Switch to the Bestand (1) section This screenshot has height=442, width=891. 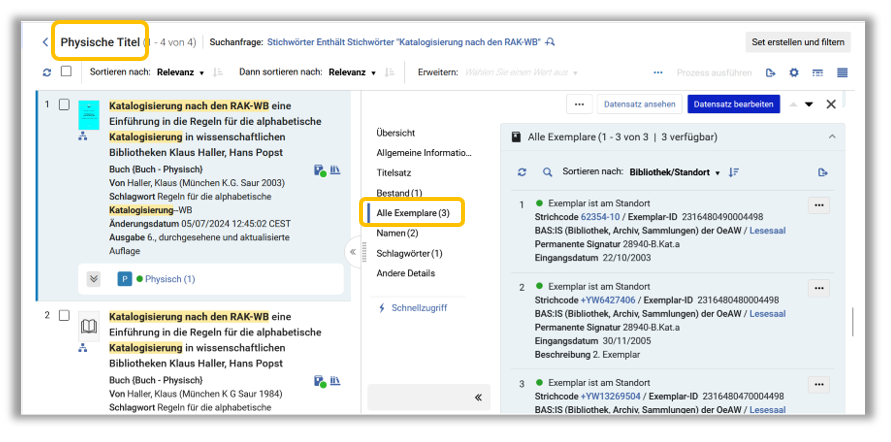coord(399,192)
